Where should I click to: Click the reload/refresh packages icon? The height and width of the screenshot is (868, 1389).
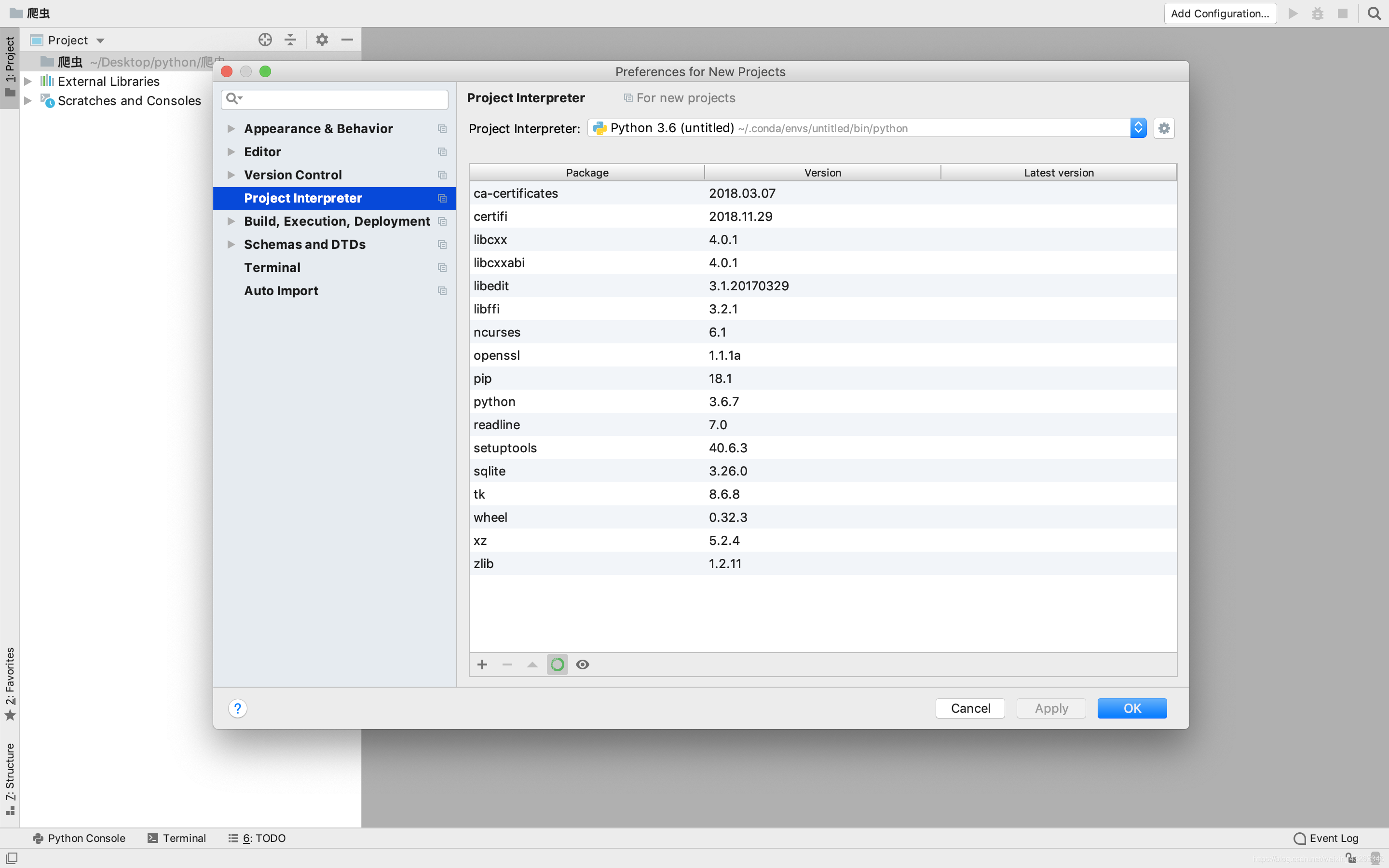[557, 664]
